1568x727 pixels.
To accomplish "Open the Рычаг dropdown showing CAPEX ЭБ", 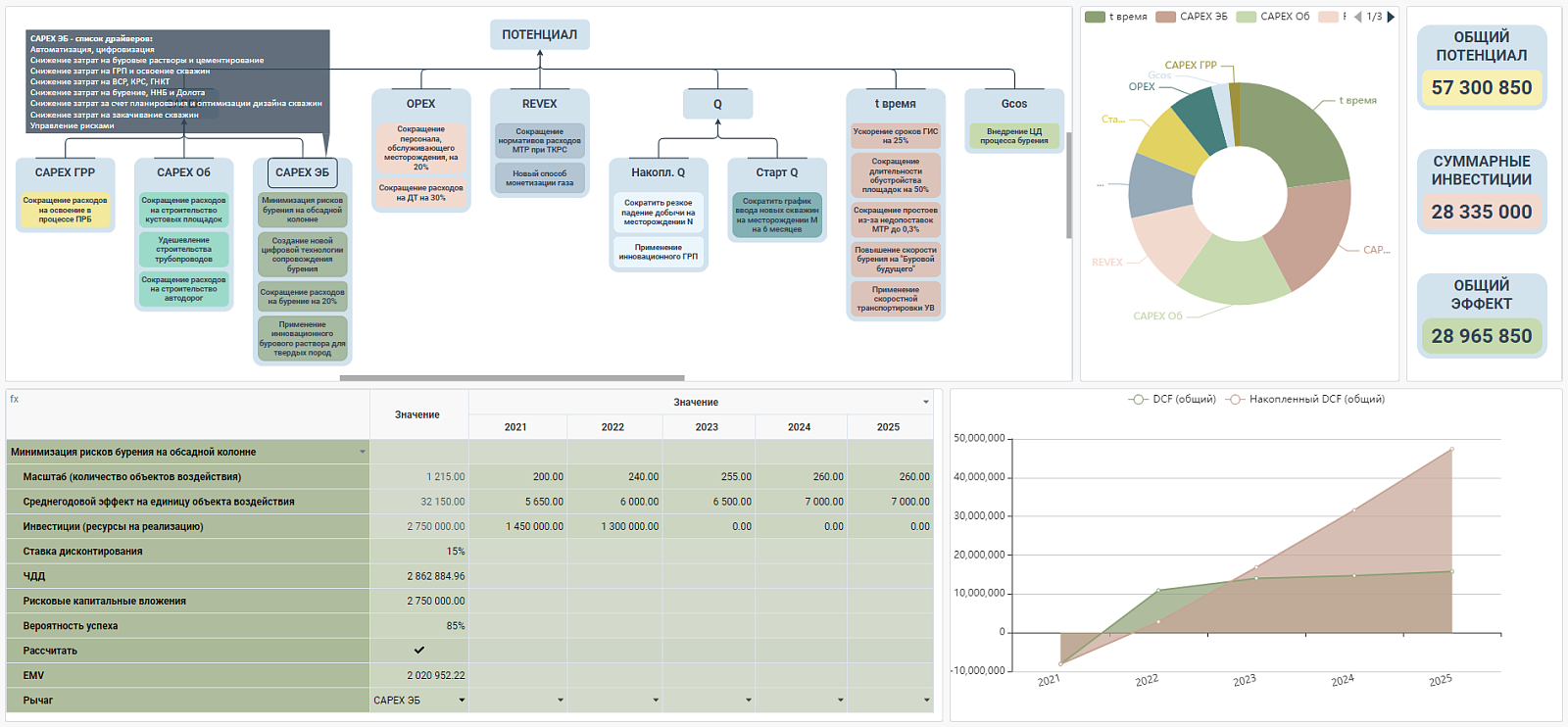I will [x=419, y=701].
